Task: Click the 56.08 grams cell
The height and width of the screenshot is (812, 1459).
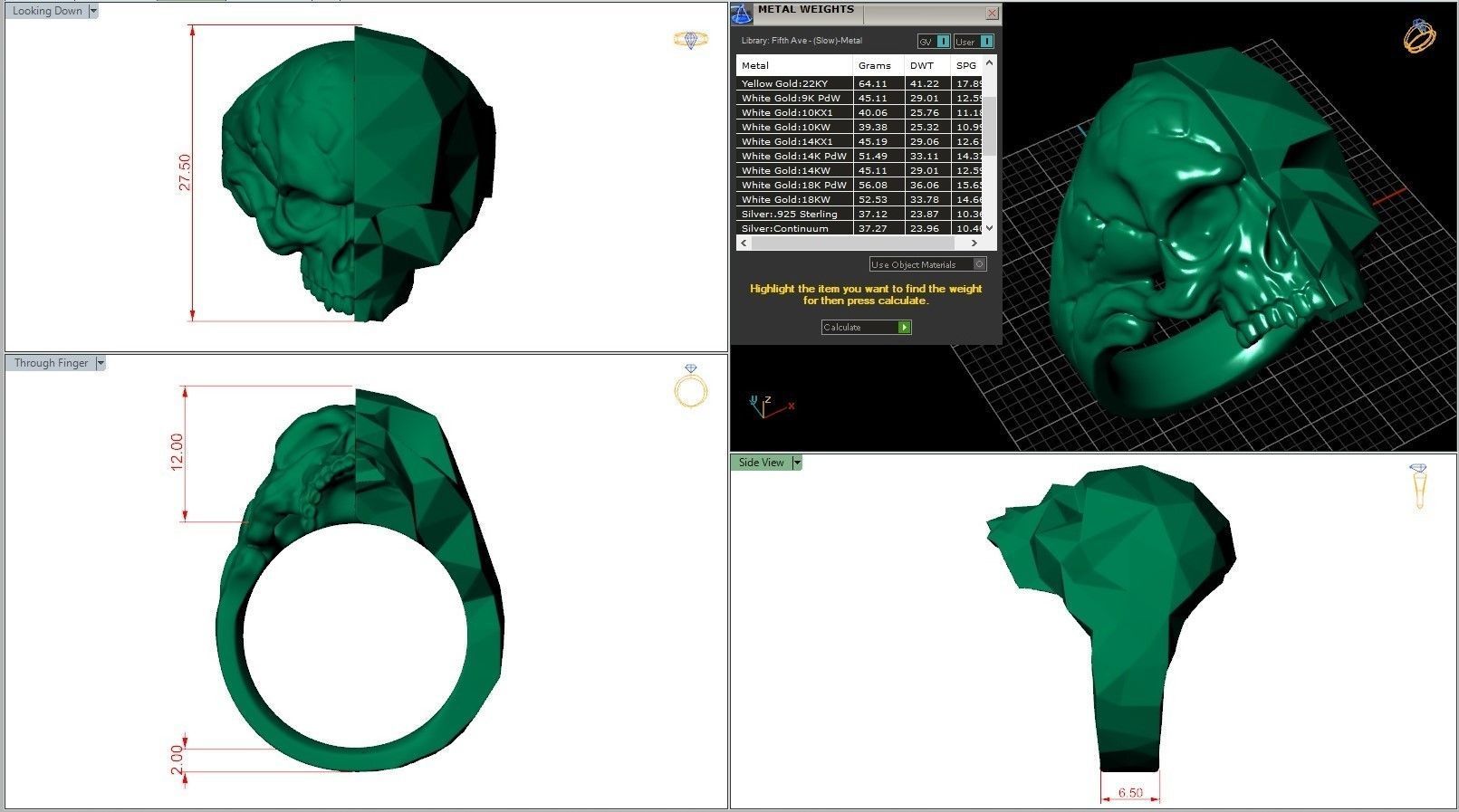Action: pyautogui.click(x=878, y=185)
